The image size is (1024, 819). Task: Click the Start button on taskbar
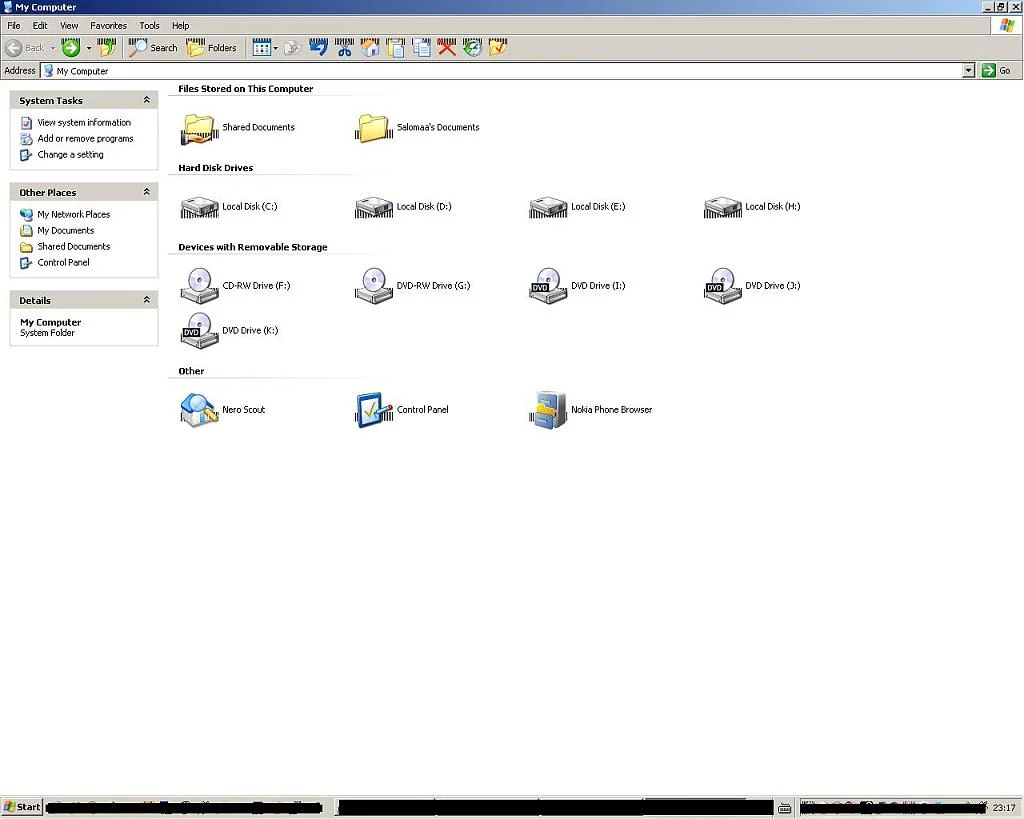point(22,807)
